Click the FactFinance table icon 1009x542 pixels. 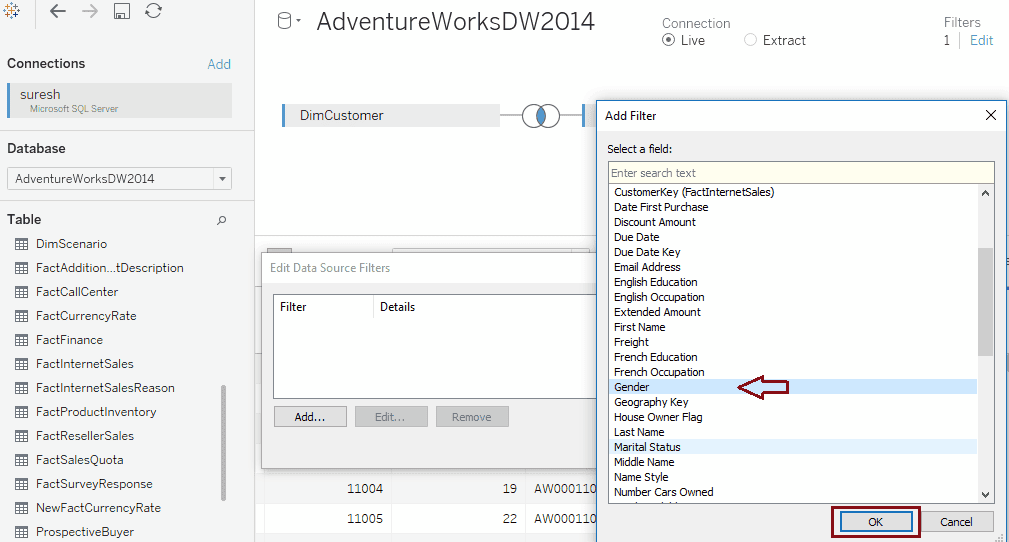point(21,340)
